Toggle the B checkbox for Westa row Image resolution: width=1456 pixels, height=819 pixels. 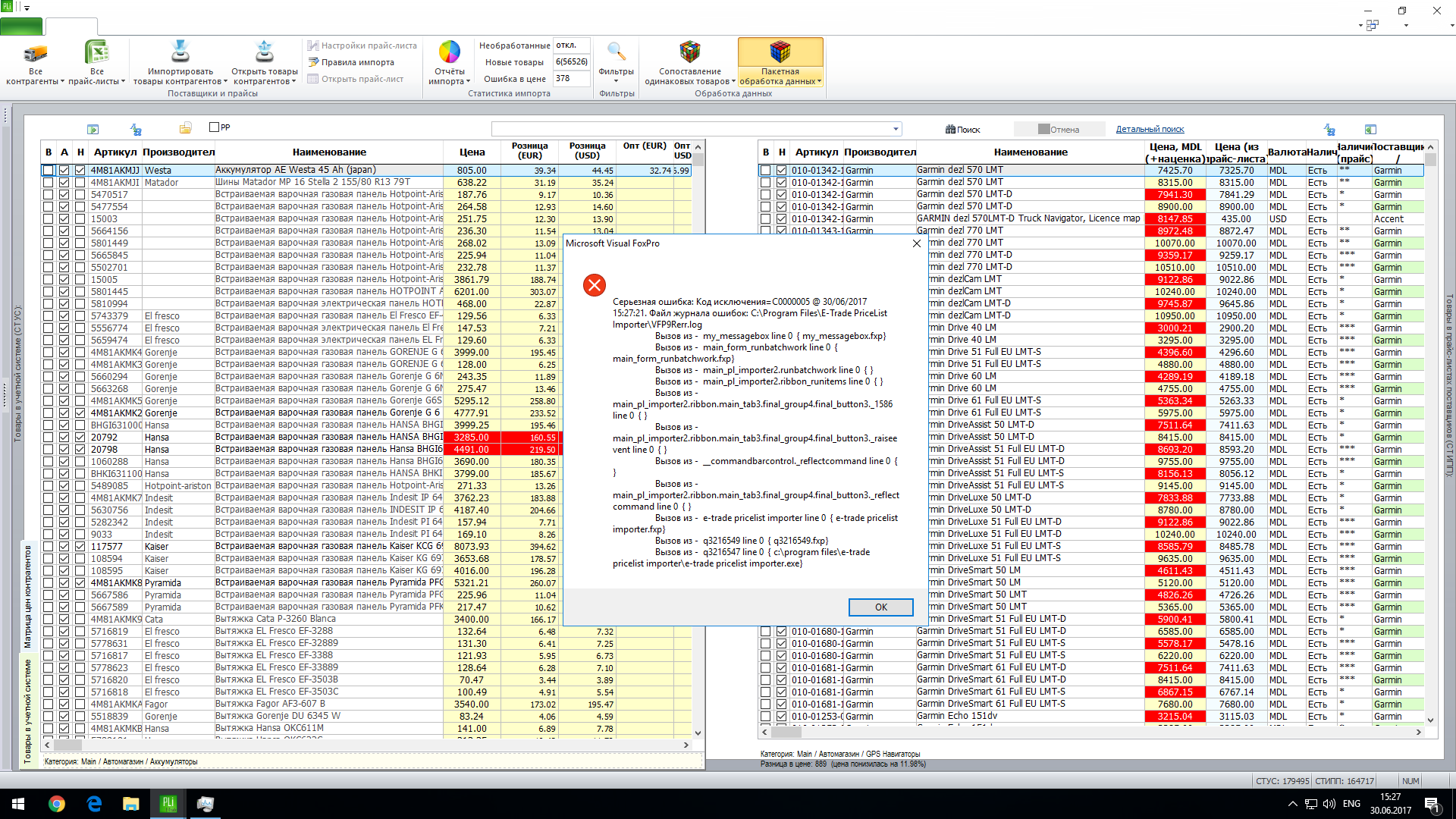click(x=49, y=171)
